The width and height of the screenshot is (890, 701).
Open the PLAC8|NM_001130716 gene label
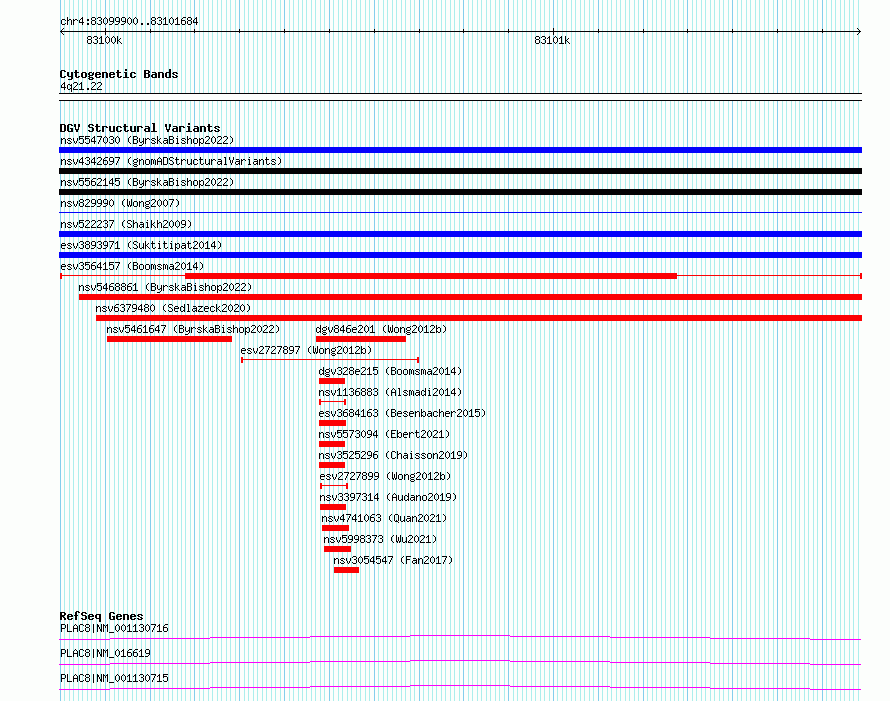click(x=114, y=628)
